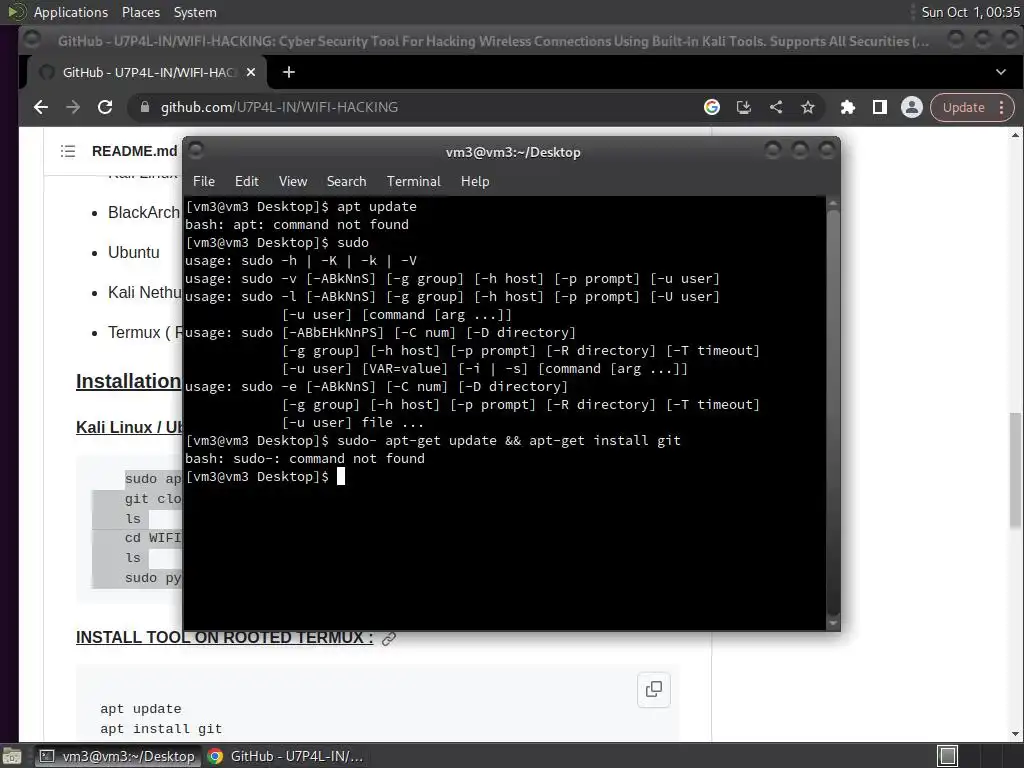1024x768 pixels.
Task: Open the terminal Edit menu
Action: (x=246, y=182)
